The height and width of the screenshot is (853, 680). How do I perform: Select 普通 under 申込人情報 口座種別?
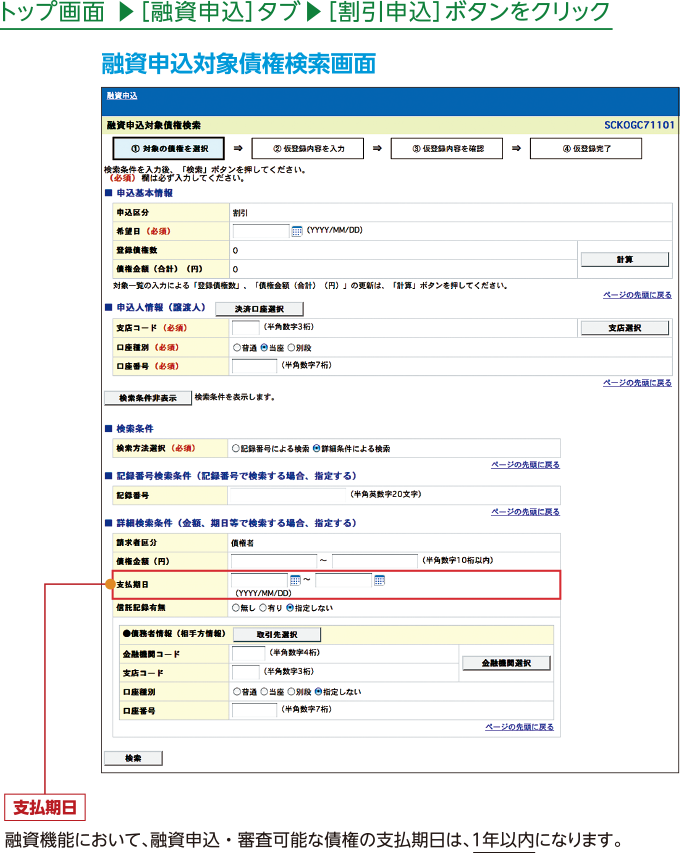pyautogui.click(x=237, y=347)
